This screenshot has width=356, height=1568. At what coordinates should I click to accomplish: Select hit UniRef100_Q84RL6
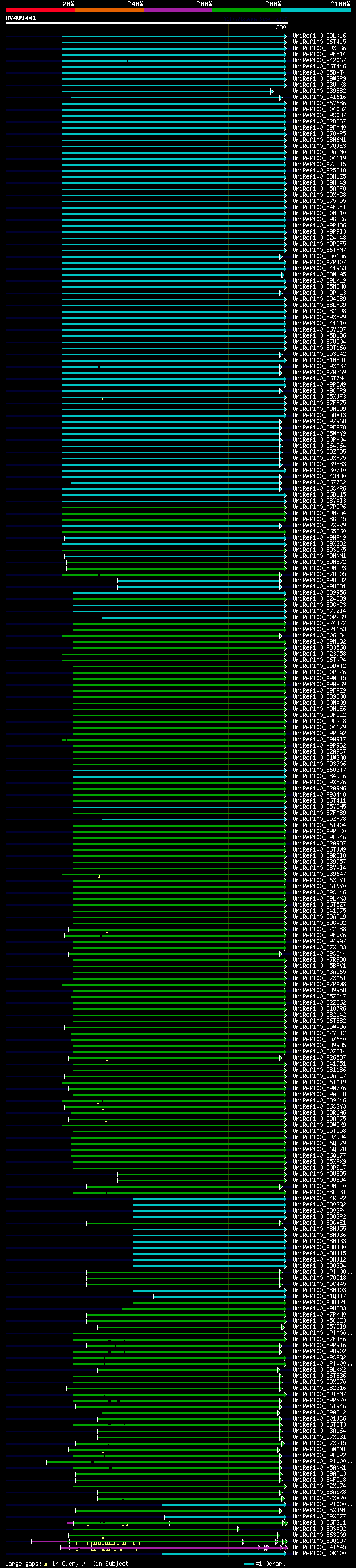(319, 776)
